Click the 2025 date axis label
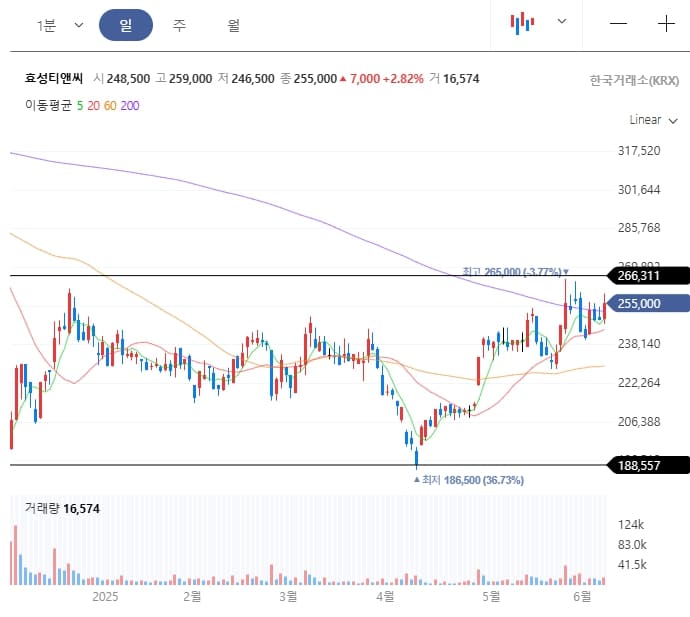This screenshot has height=617, width=690. (x=105, y=597)
